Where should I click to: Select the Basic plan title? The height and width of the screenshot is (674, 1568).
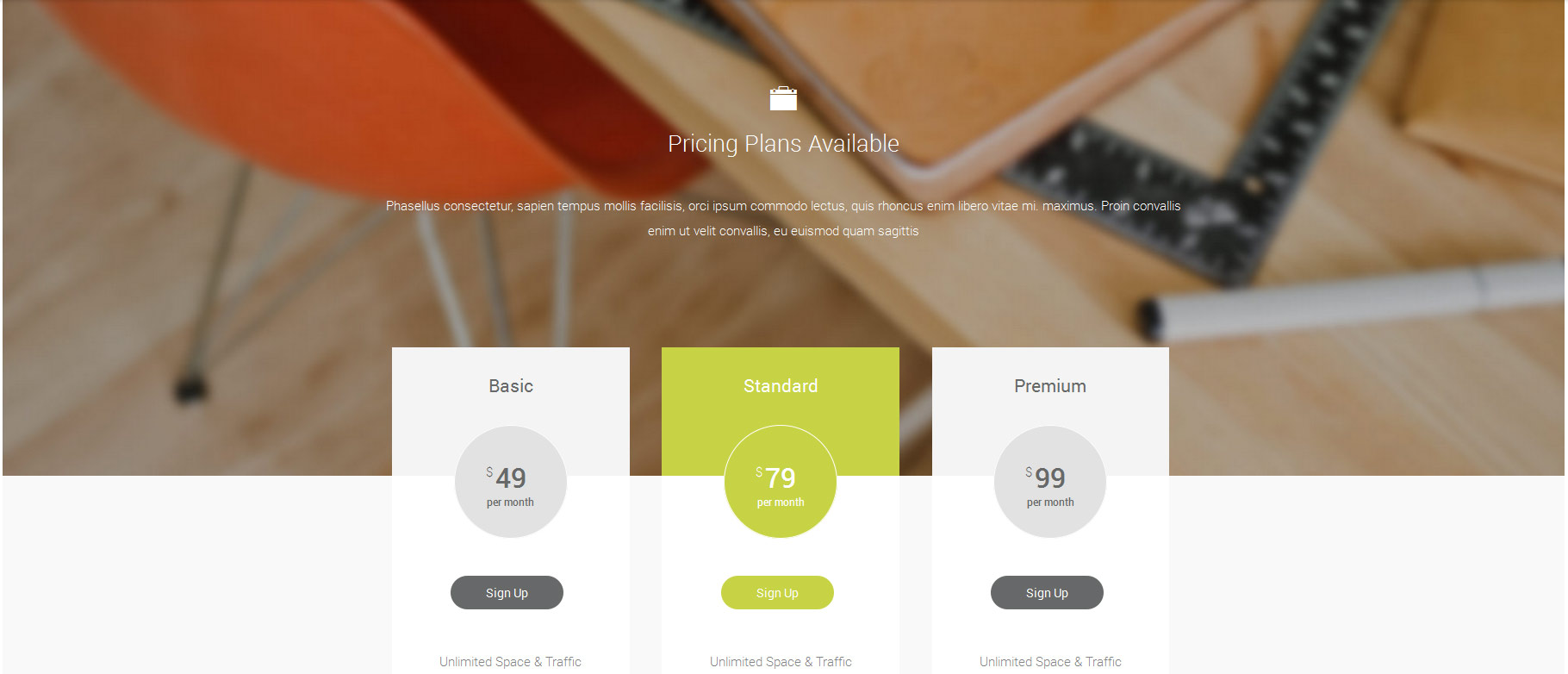511,386
